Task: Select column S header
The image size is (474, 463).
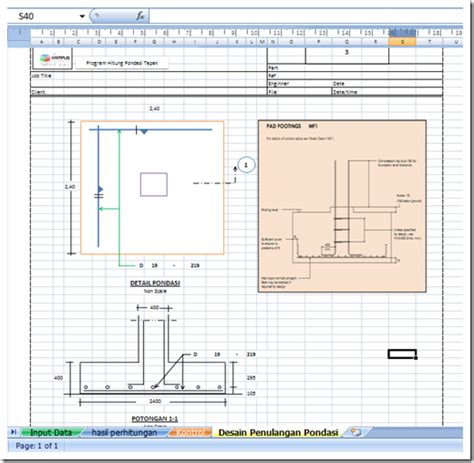Action: coord(402,42)
